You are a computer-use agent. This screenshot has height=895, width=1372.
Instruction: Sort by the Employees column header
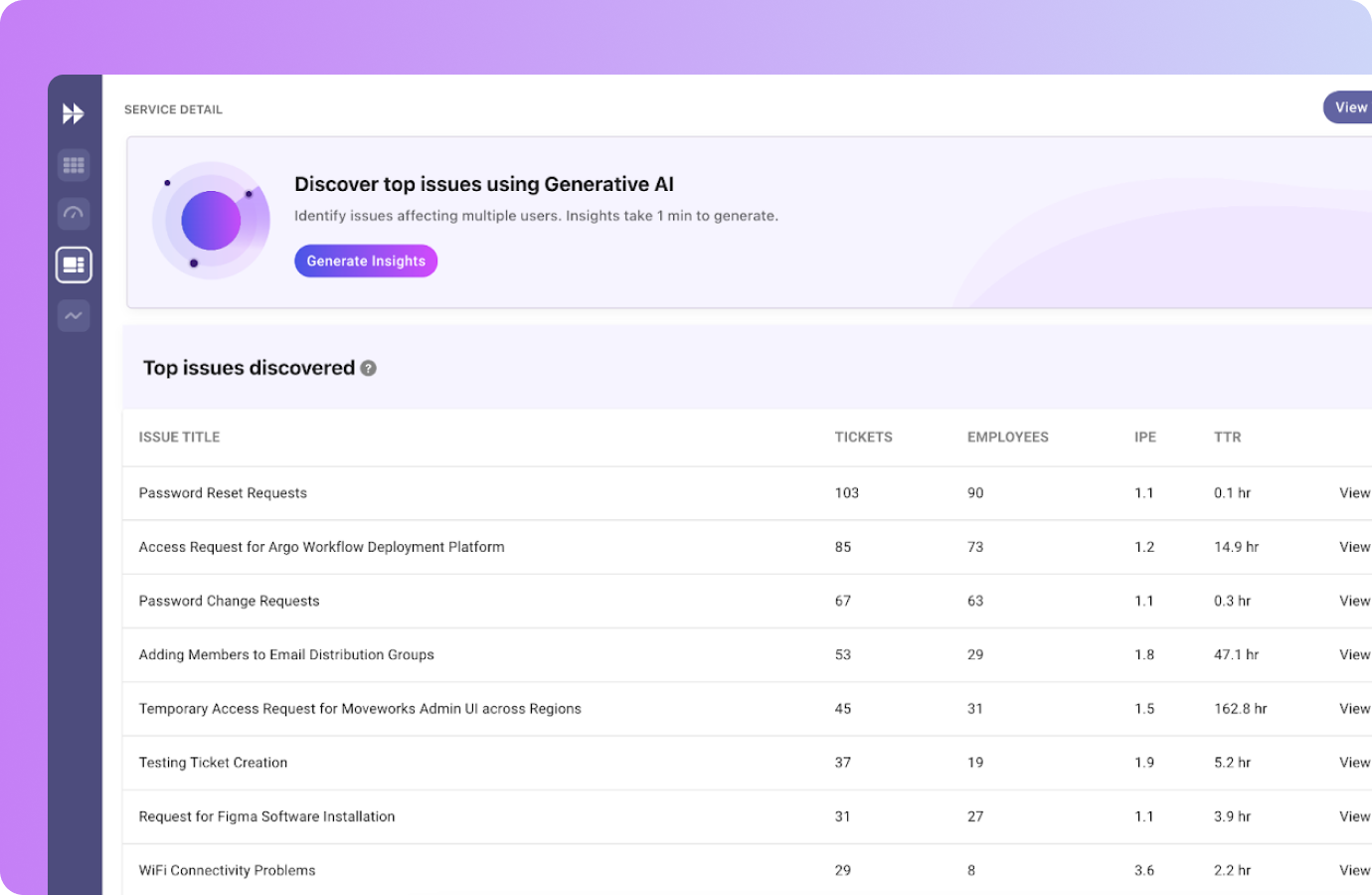[x=1007, y=437]
